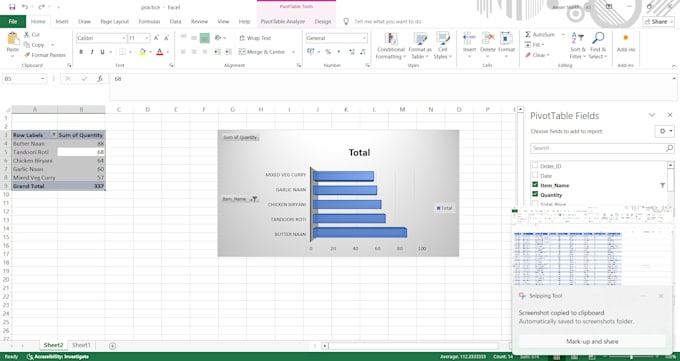
Task: Toggle italic formatting
Action: [x=92, y=52]
